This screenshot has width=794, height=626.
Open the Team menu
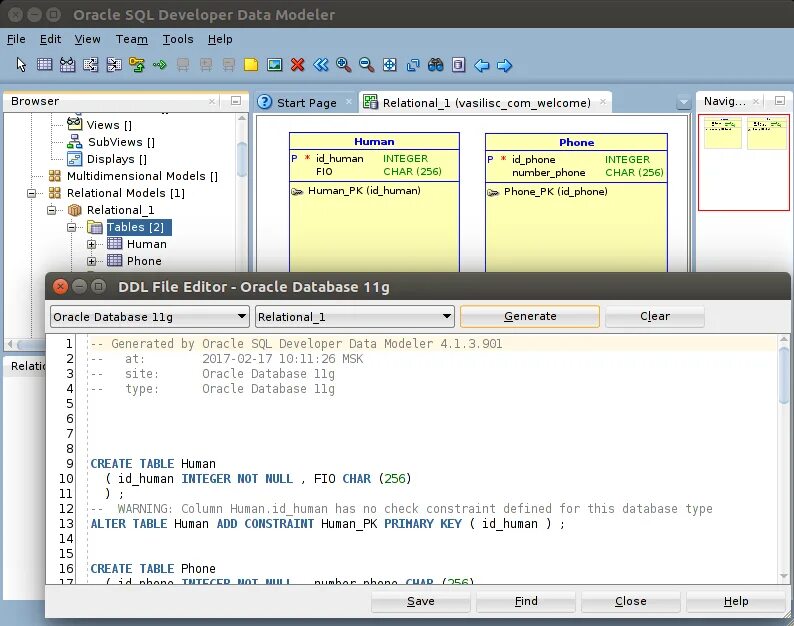click(x=132, y=39)
